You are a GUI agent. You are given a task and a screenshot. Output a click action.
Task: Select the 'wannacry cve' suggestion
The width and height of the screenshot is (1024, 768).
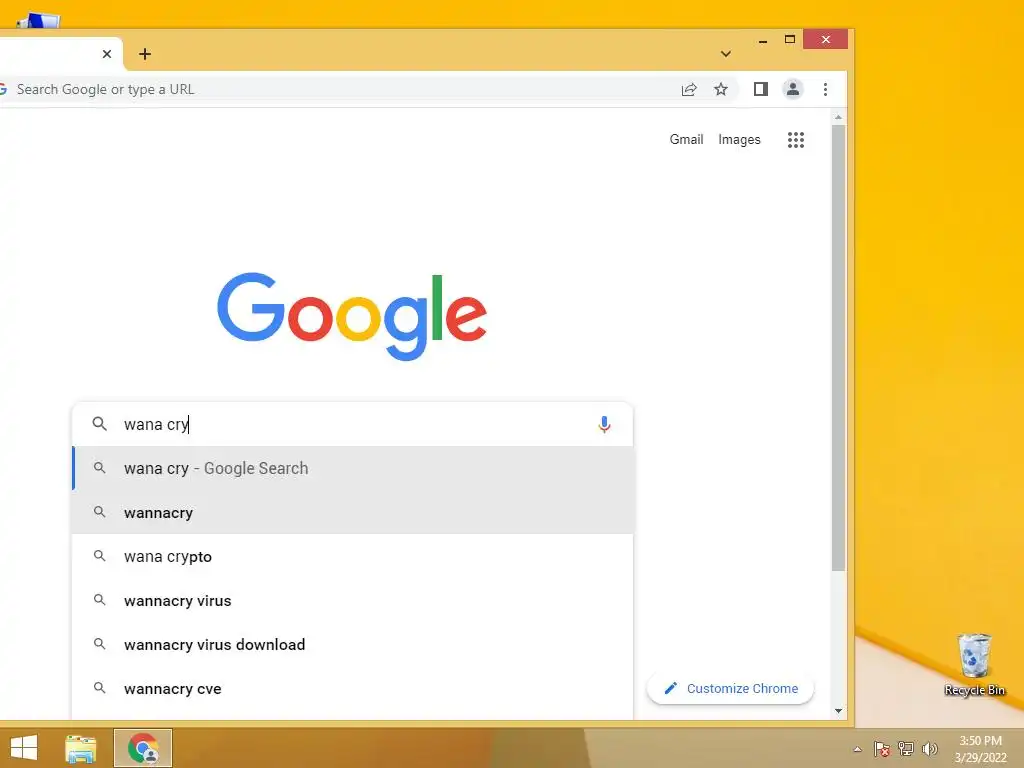353,689
